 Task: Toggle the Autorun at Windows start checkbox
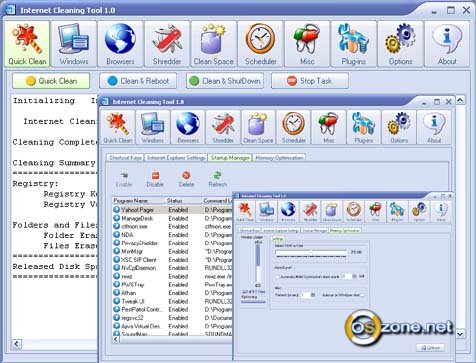point(362,295)
